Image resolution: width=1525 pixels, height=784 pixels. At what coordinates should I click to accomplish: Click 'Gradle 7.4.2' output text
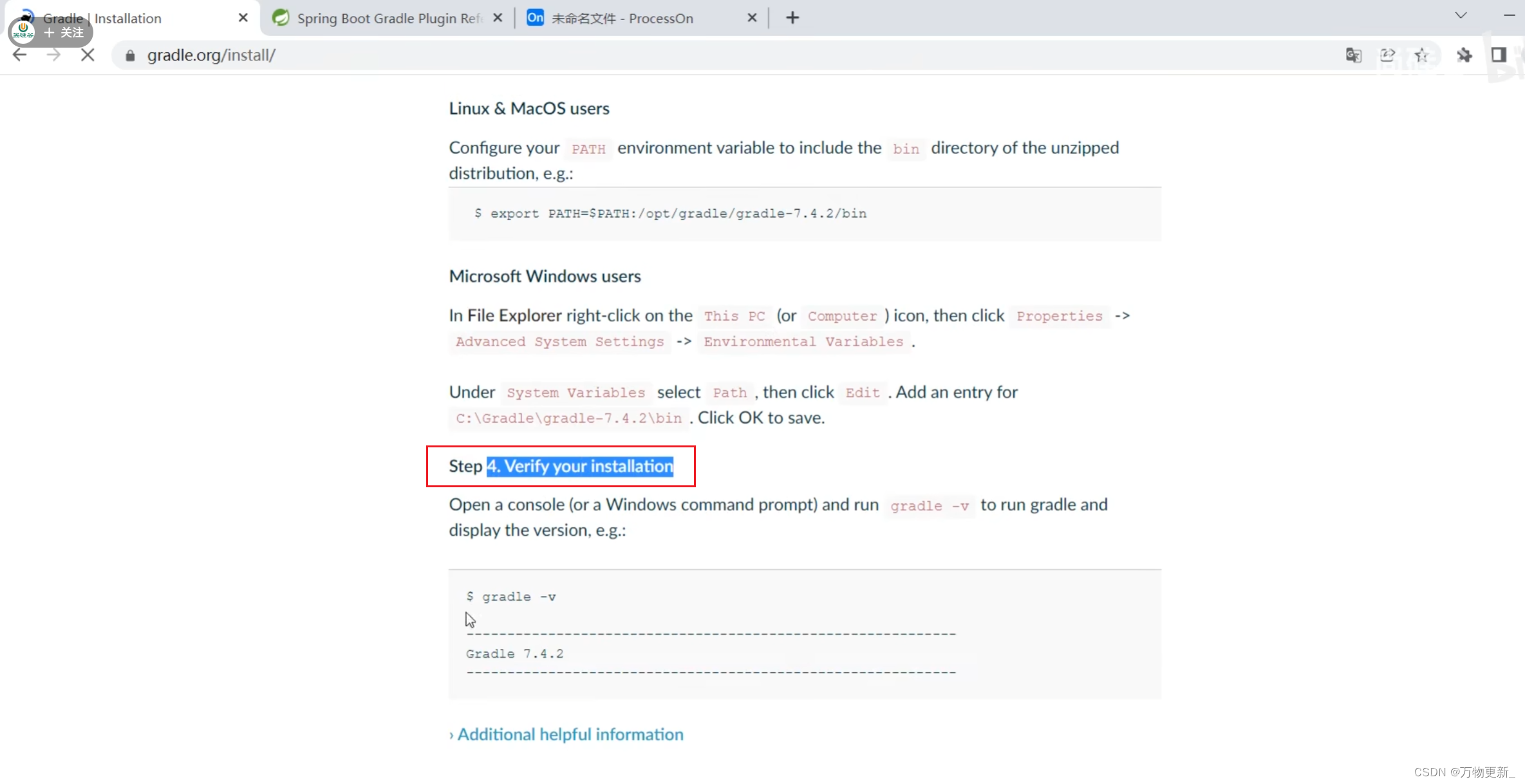click(515, 654)
